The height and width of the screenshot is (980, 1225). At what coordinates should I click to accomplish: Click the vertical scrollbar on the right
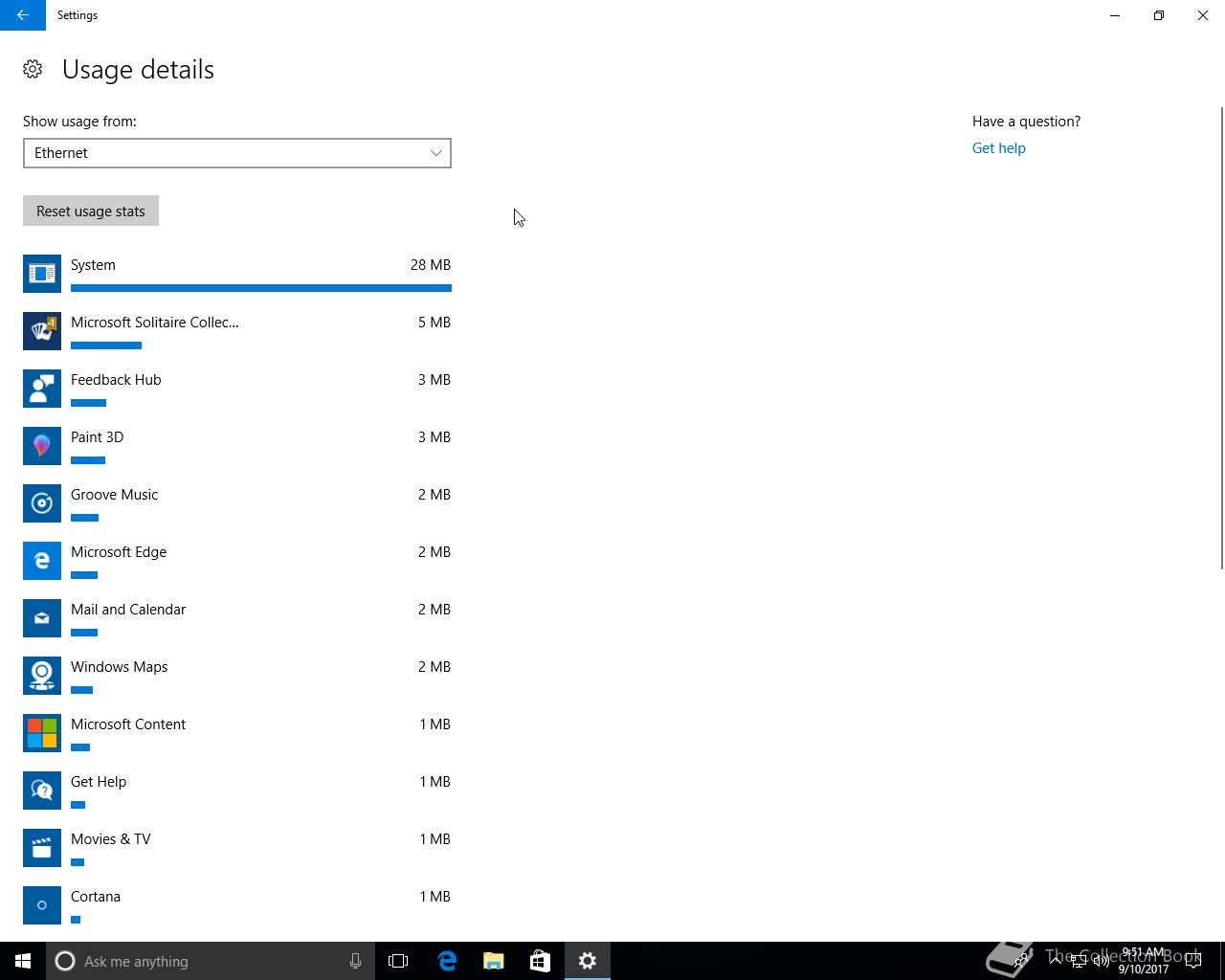(x=1221, y=339)
